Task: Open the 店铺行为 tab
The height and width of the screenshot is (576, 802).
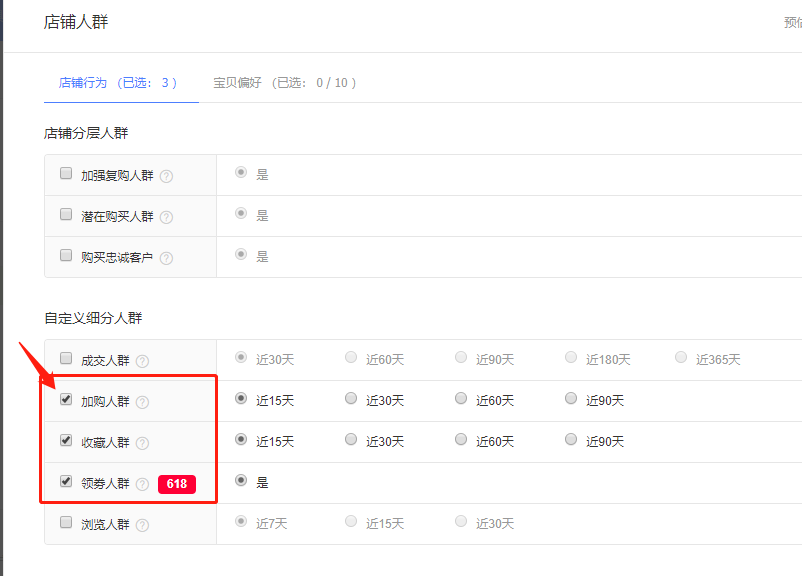Action: pos(117,83)
